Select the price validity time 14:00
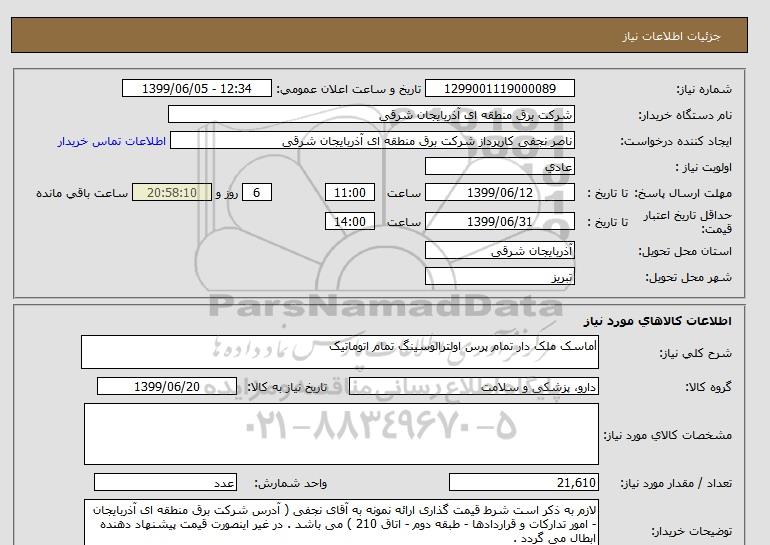 (x=350, y=221)
